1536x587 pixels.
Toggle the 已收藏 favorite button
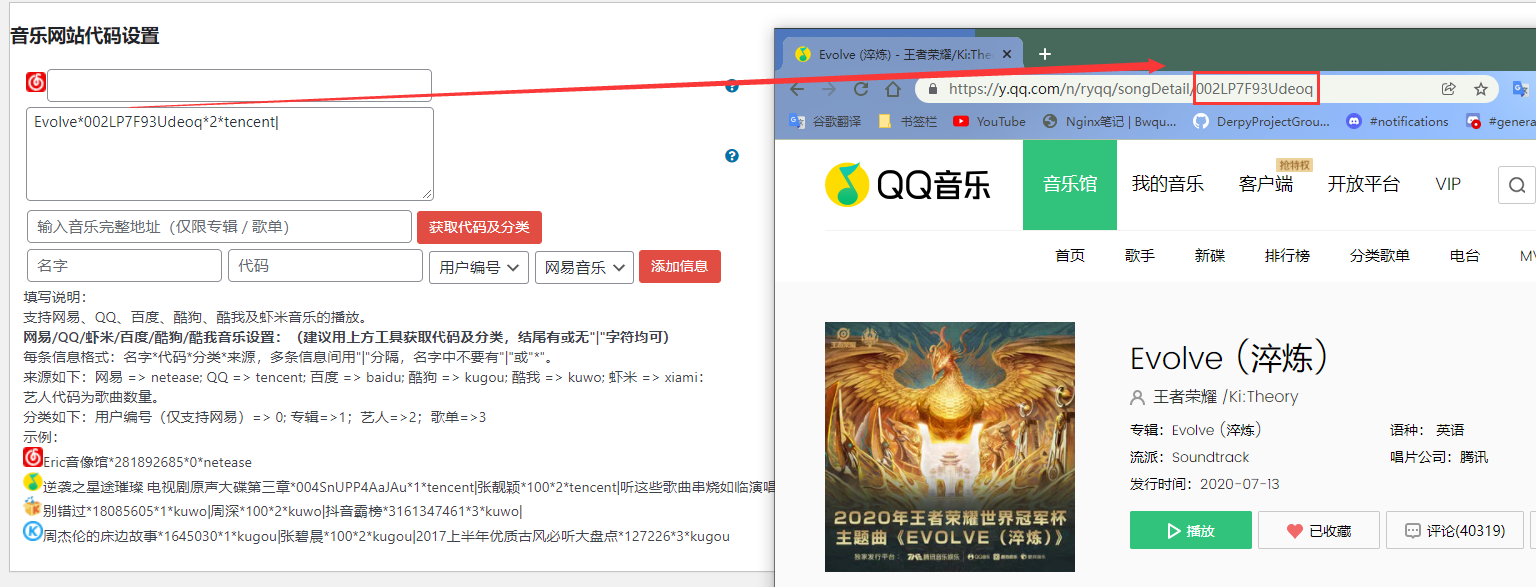(1318, 531)
